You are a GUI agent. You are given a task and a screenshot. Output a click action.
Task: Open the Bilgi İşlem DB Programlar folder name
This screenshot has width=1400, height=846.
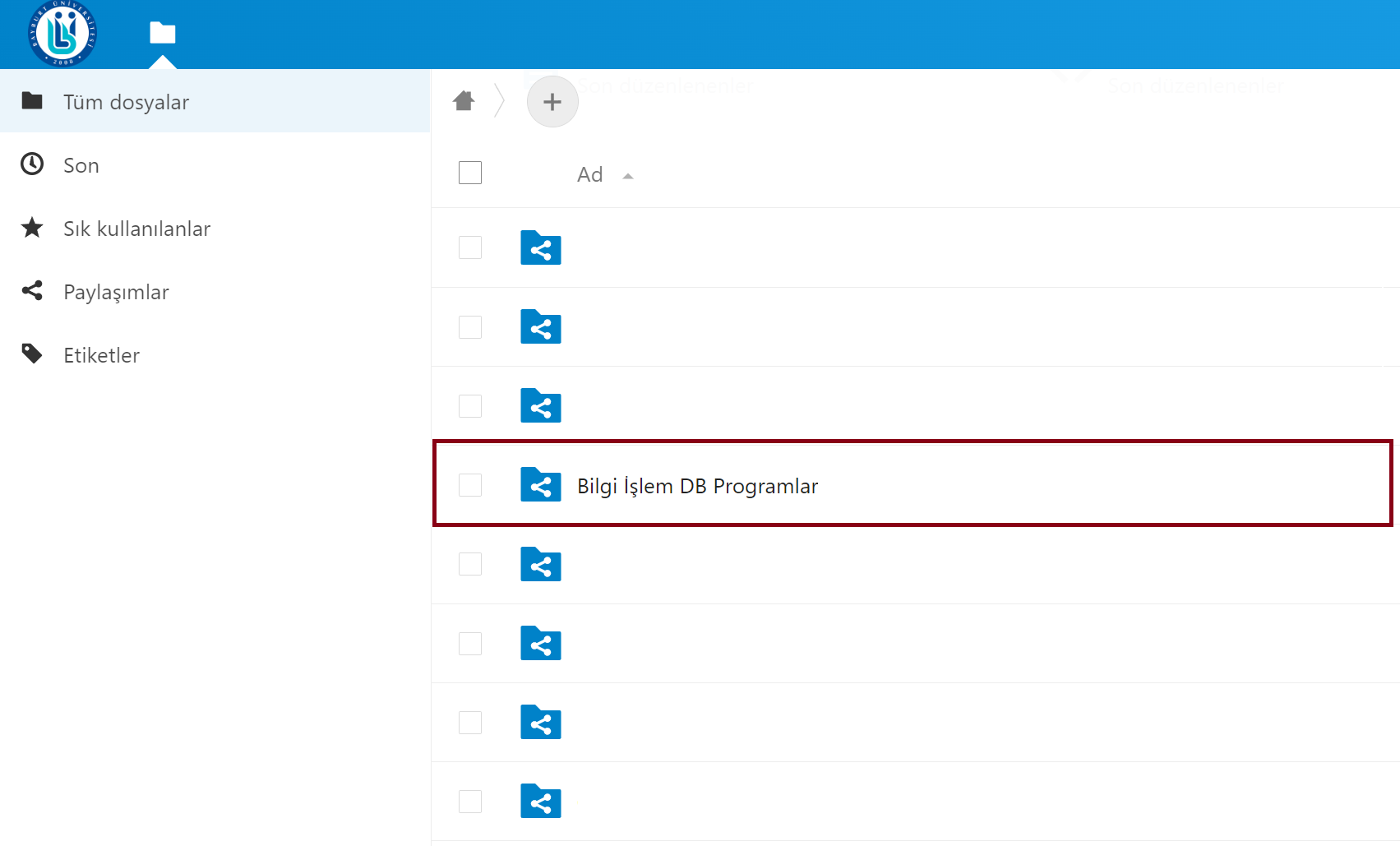697,486
